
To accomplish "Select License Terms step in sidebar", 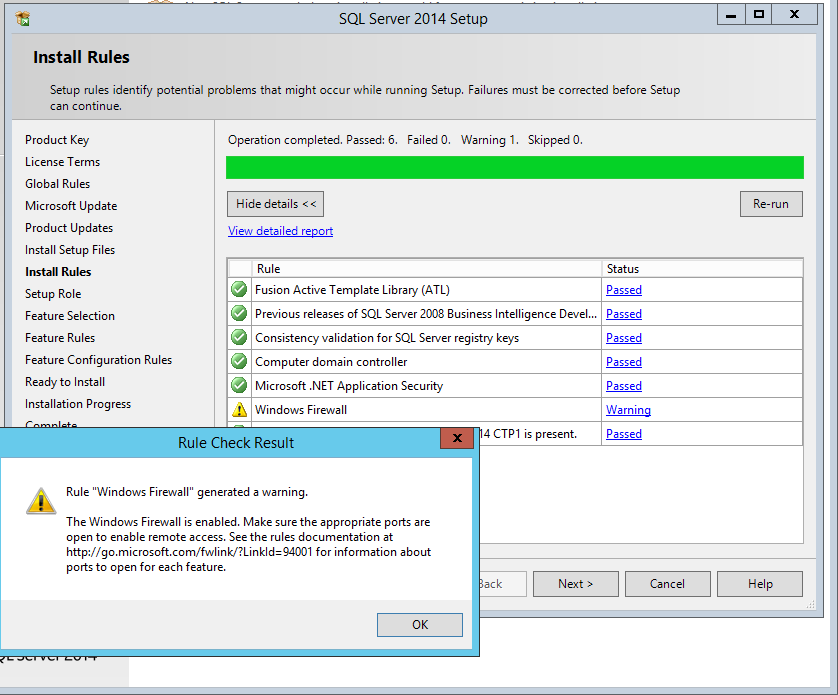I will coord(63,162).
